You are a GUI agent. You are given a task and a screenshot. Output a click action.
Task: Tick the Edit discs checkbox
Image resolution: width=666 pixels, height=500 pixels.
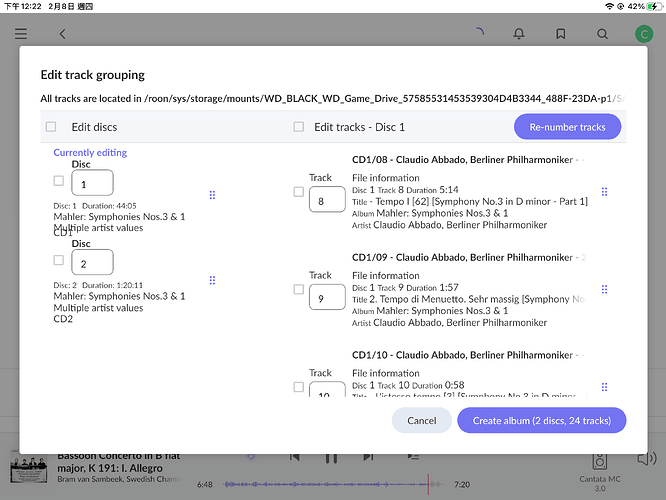click(51, 127)
